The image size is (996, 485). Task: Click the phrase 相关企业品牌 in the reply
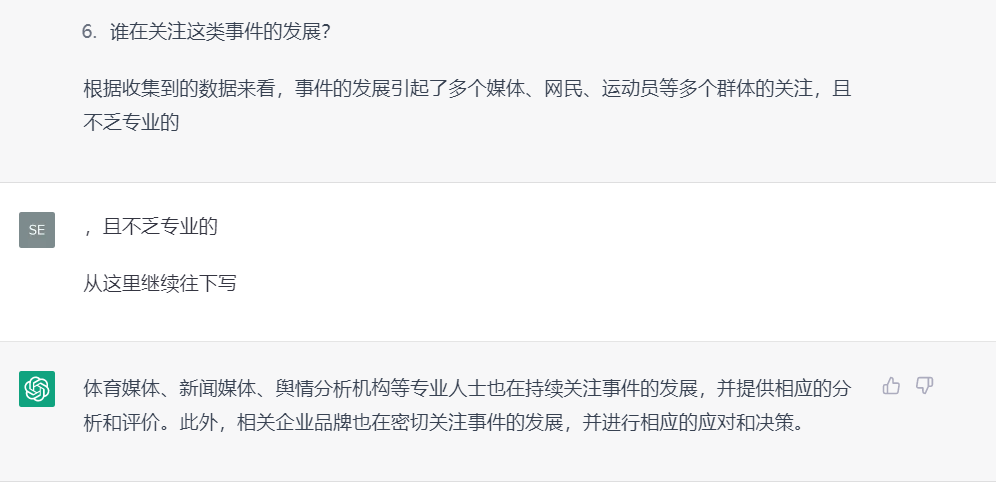pos(294,423)
